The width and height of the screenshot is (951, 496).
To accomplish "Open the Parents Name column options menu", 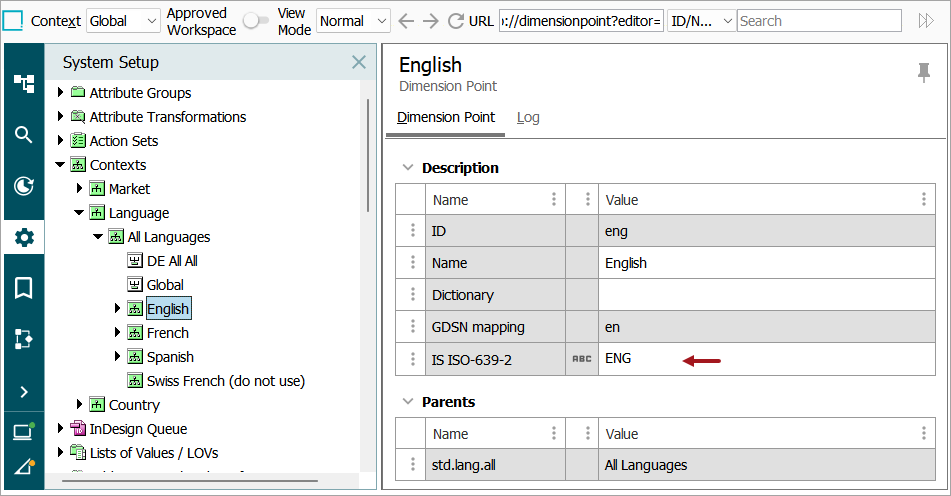I will [x=554, y=434].
